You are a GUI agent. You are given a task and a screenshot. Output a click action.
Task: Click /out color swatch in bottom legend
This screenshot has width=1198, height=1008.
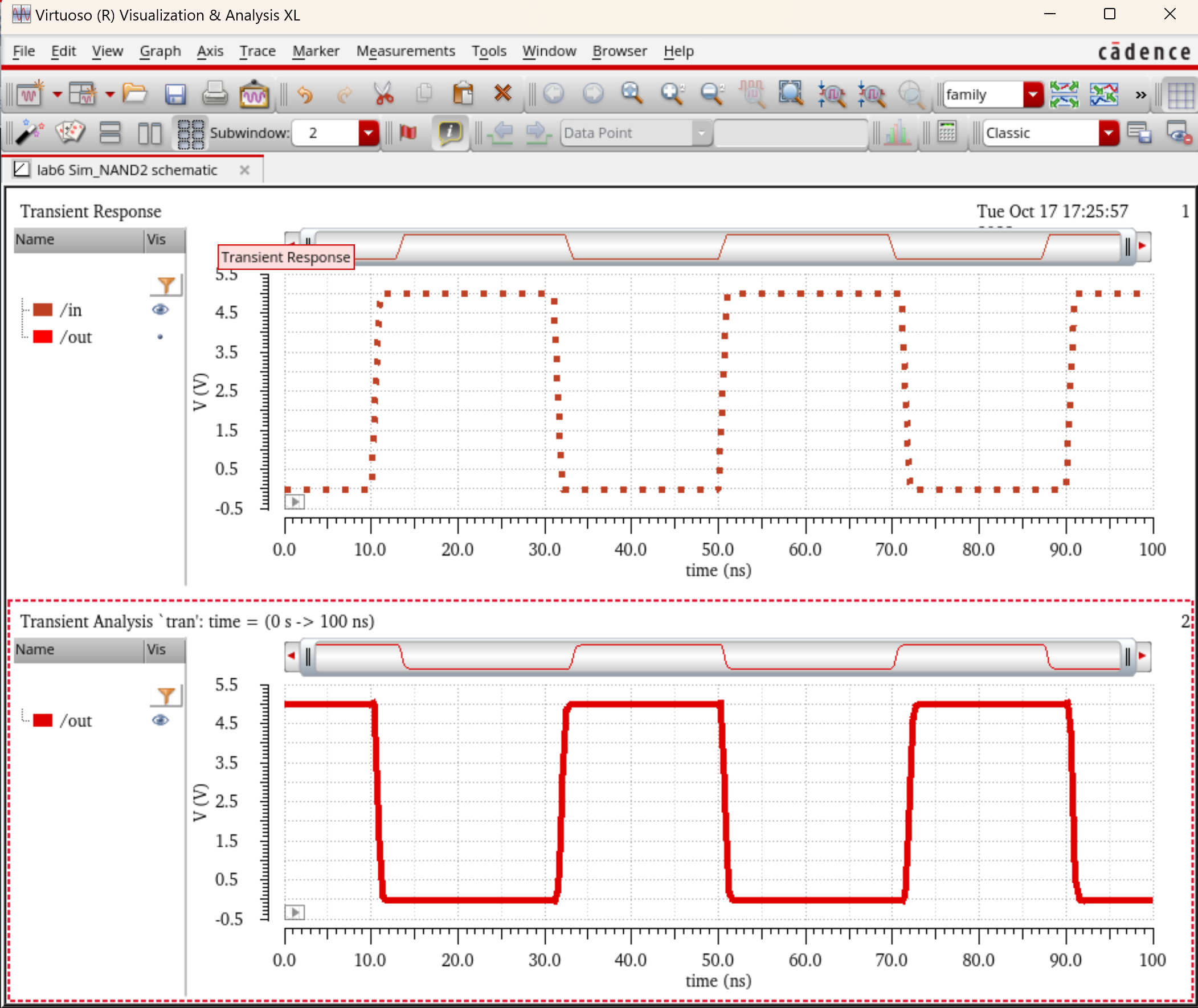pyautogui.click(x=43, y=720)
